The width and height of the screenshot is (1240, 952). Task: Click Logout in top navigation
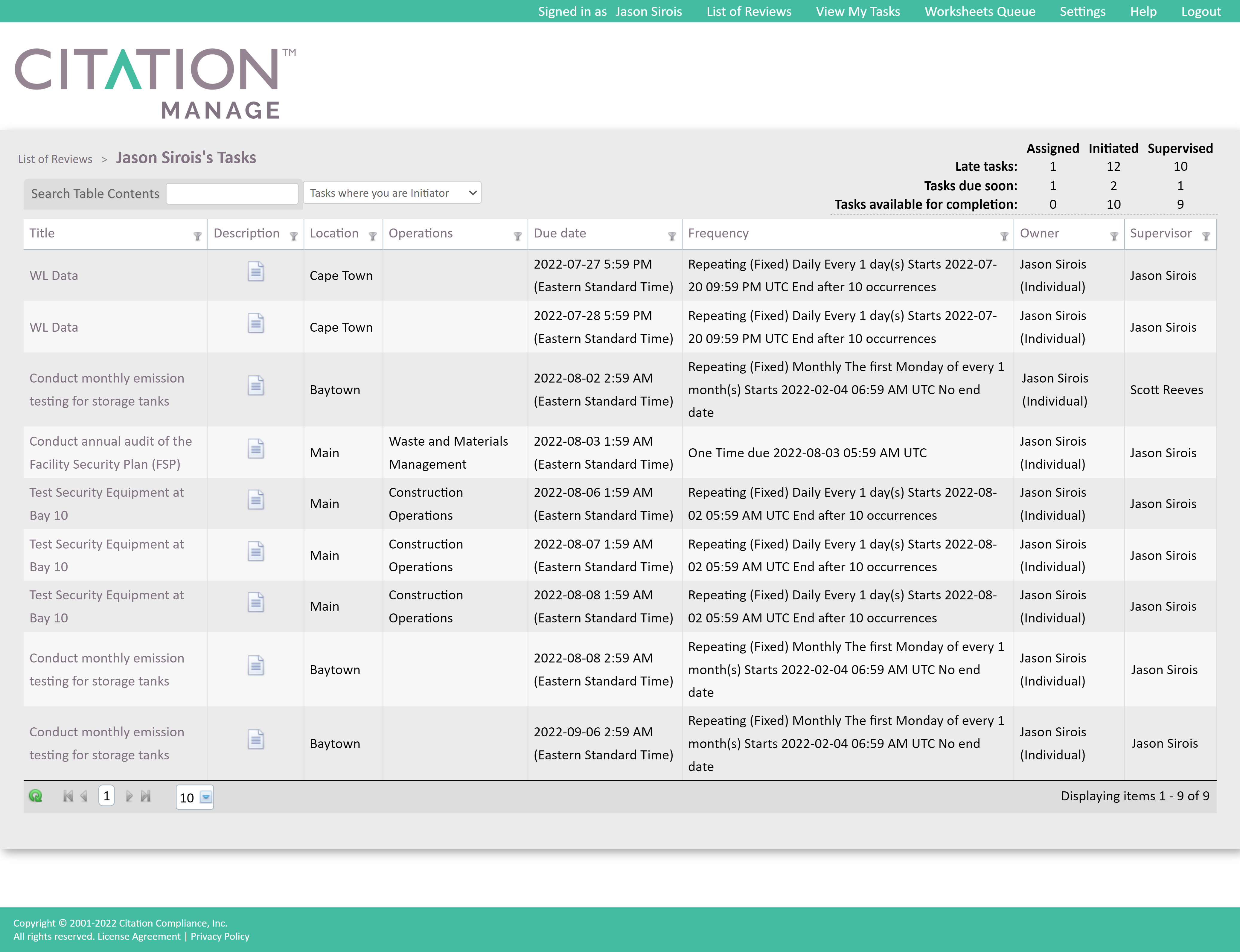pyautogui.click(x=1201, y=11)
